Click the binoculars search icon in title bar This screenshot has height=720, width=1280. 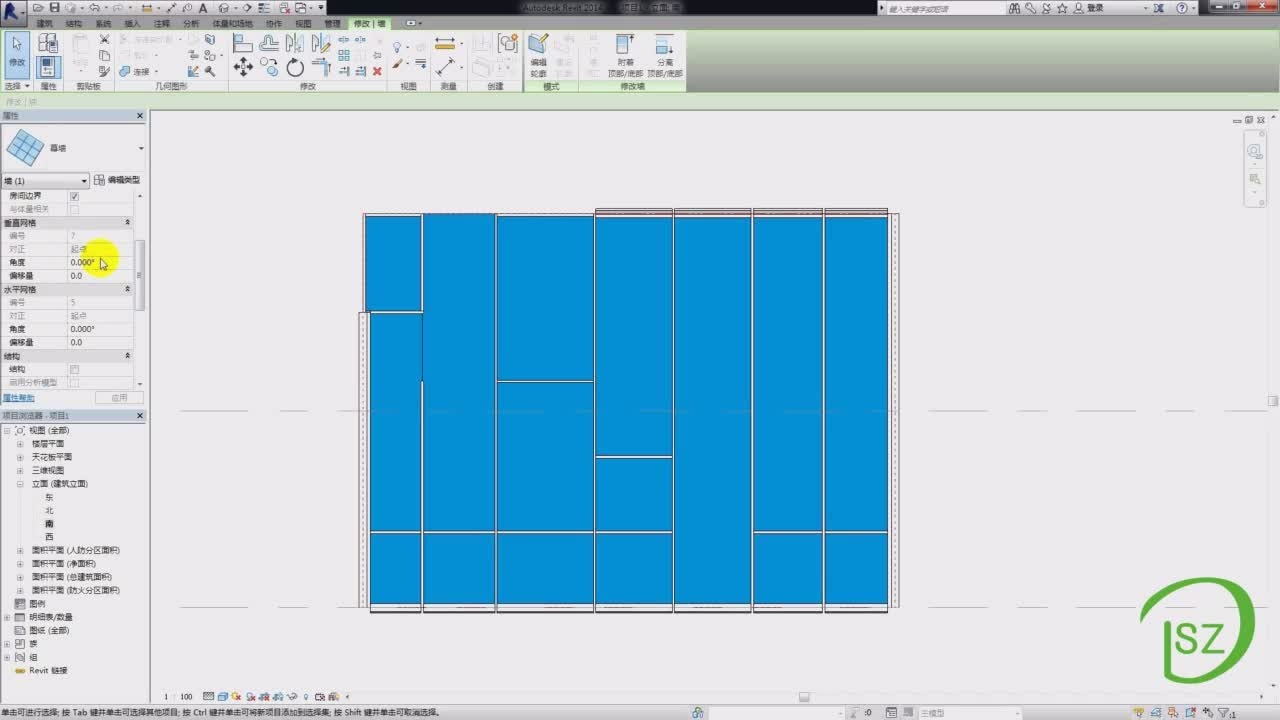(x=1015, y=8)
